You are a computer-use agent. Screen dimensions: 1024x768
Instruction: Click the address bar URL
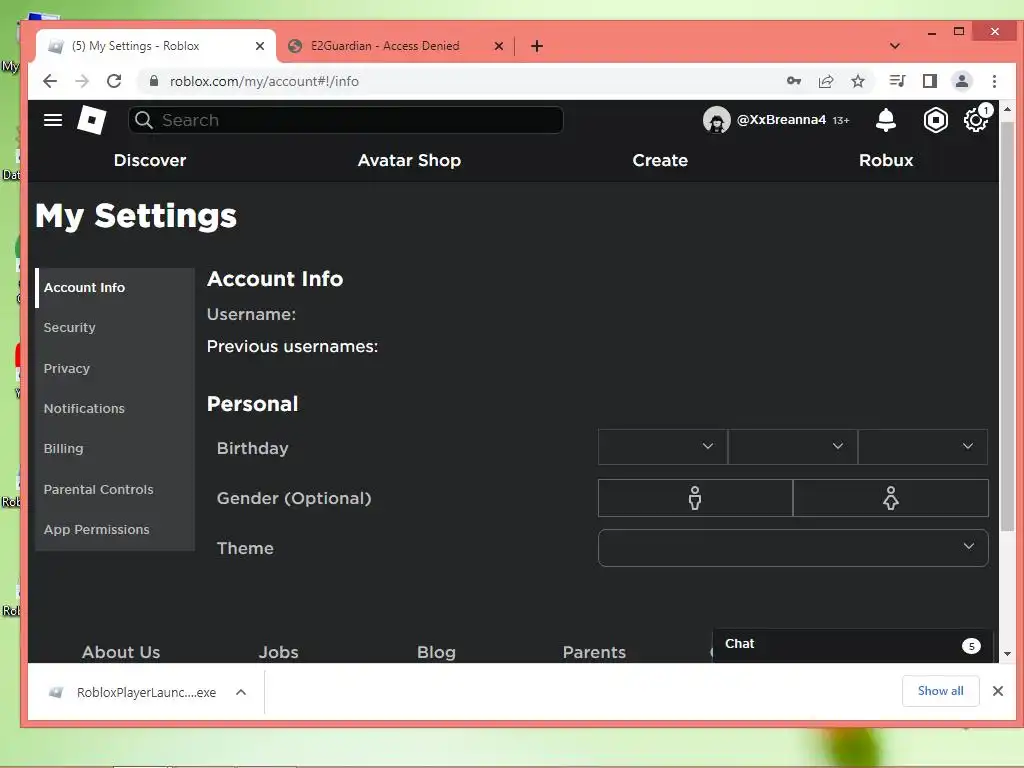264,81
